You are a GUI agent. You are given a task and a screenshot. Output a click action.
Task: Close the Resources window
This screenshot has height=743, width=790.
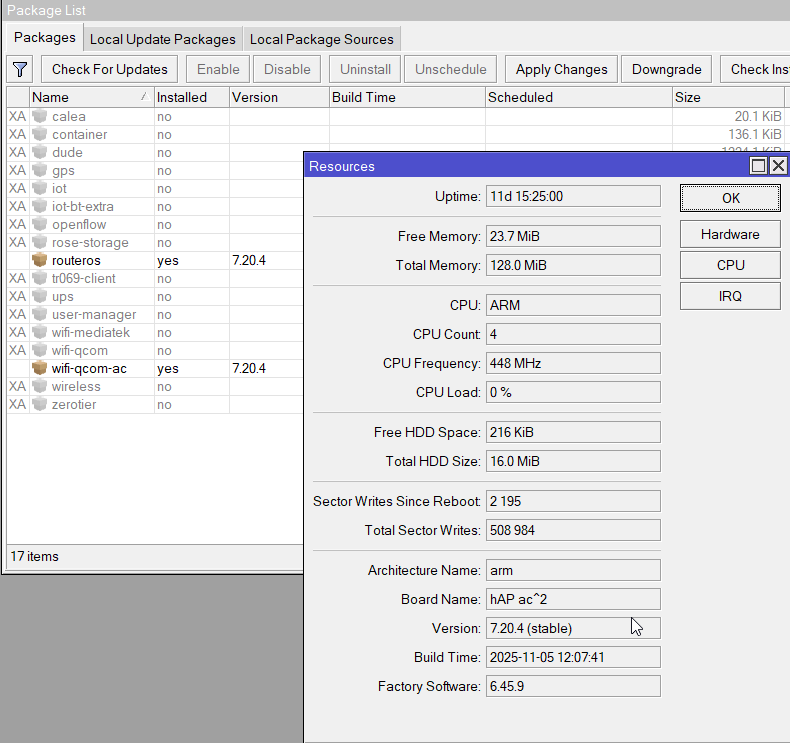(x=778, y=166)
